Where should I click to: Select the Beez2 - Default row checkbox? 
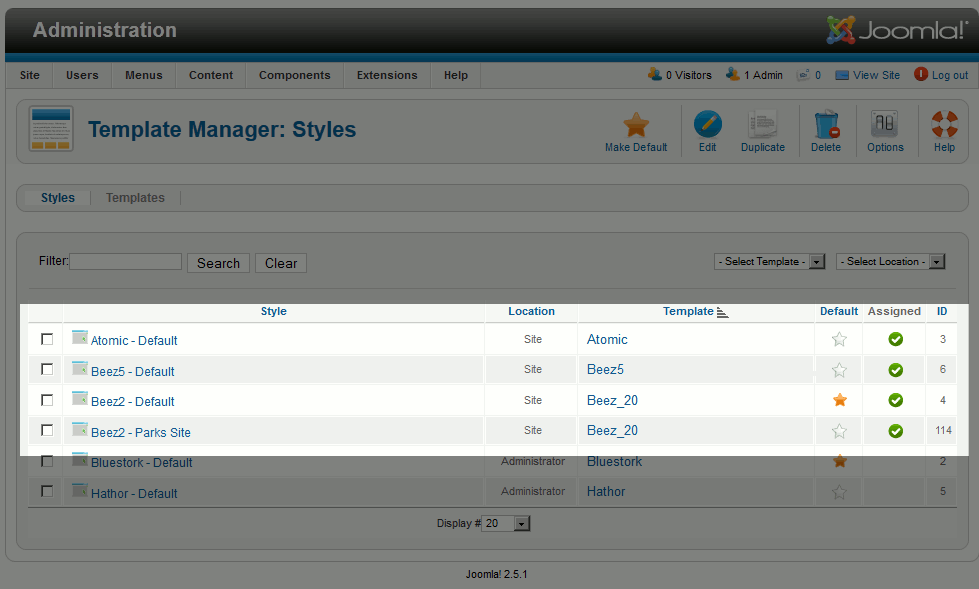tap(47, 400)
